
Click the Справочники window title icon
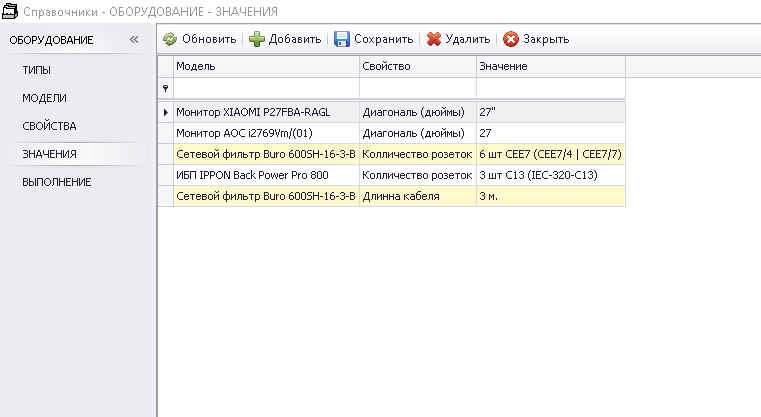[10, 11]
